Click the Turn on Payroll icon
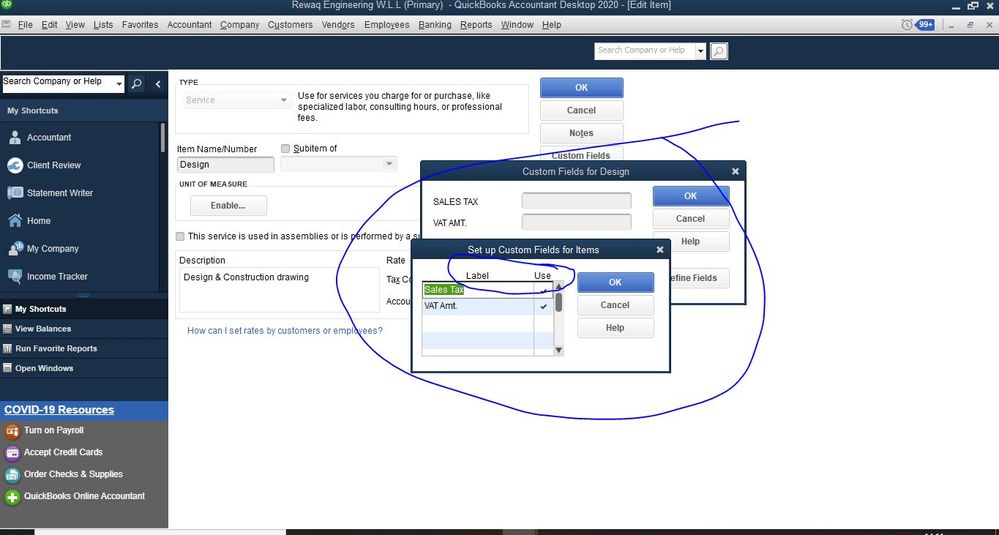The height and width of the screenshot is (535, 999). pyautogui.click(x=12, y=431)
